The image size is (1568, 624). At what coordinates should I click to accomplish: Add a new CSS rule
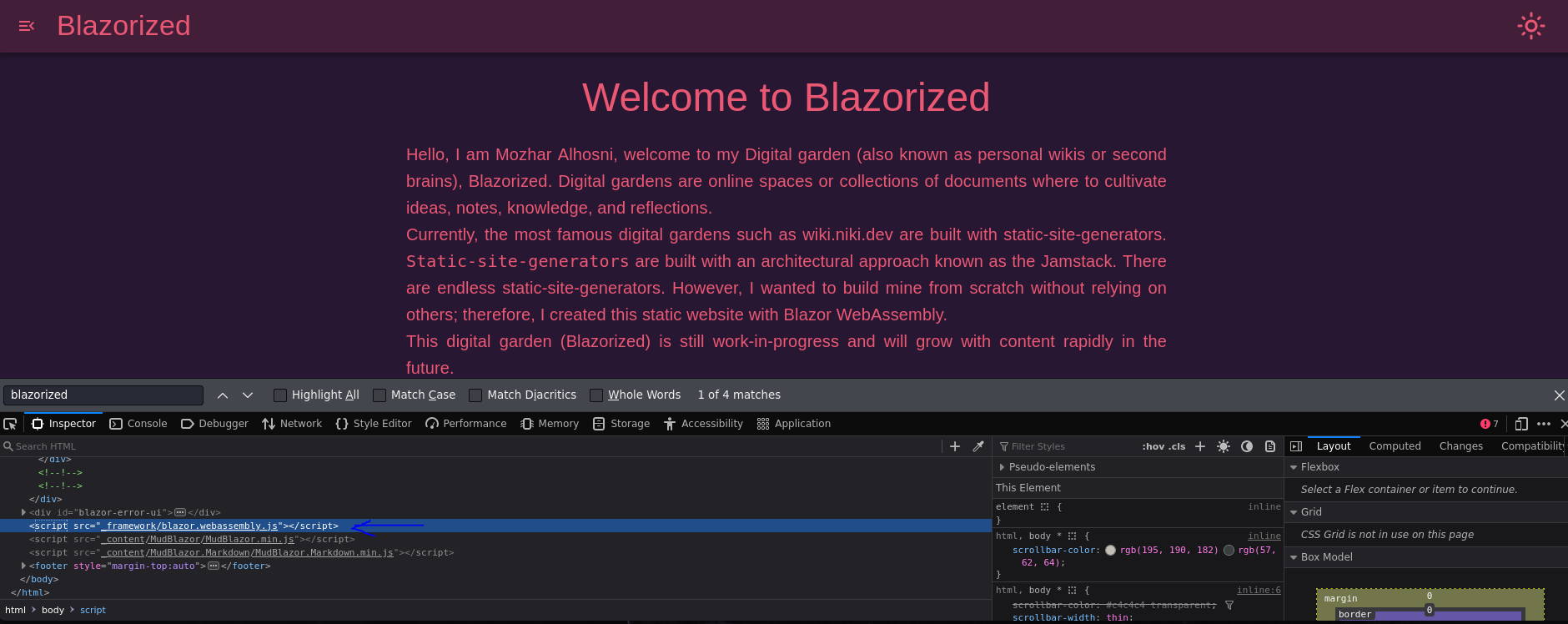pos(1200,446)
